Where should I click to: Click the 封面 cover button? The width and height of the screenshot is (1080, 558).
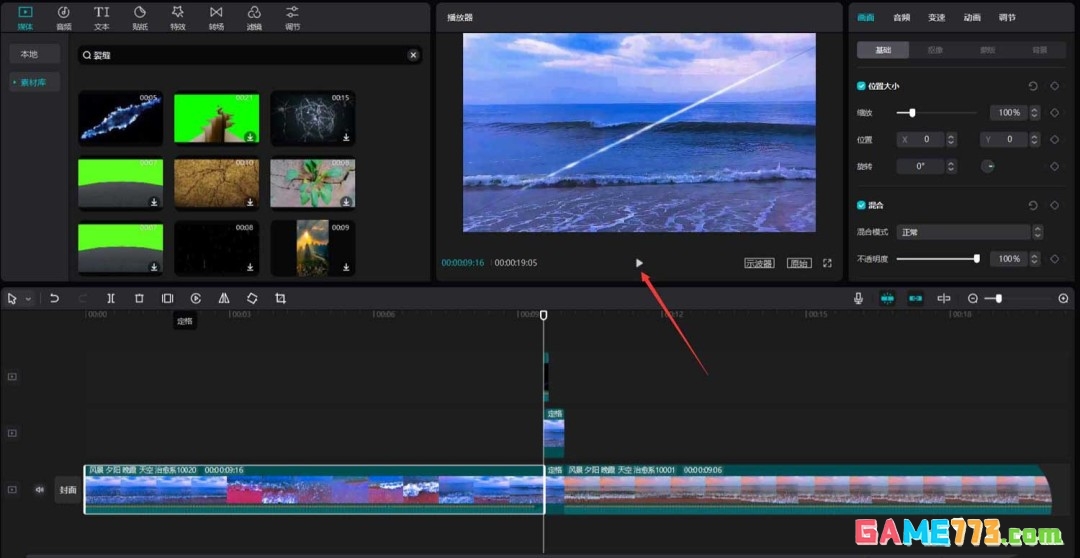click(x=68, y=490)
